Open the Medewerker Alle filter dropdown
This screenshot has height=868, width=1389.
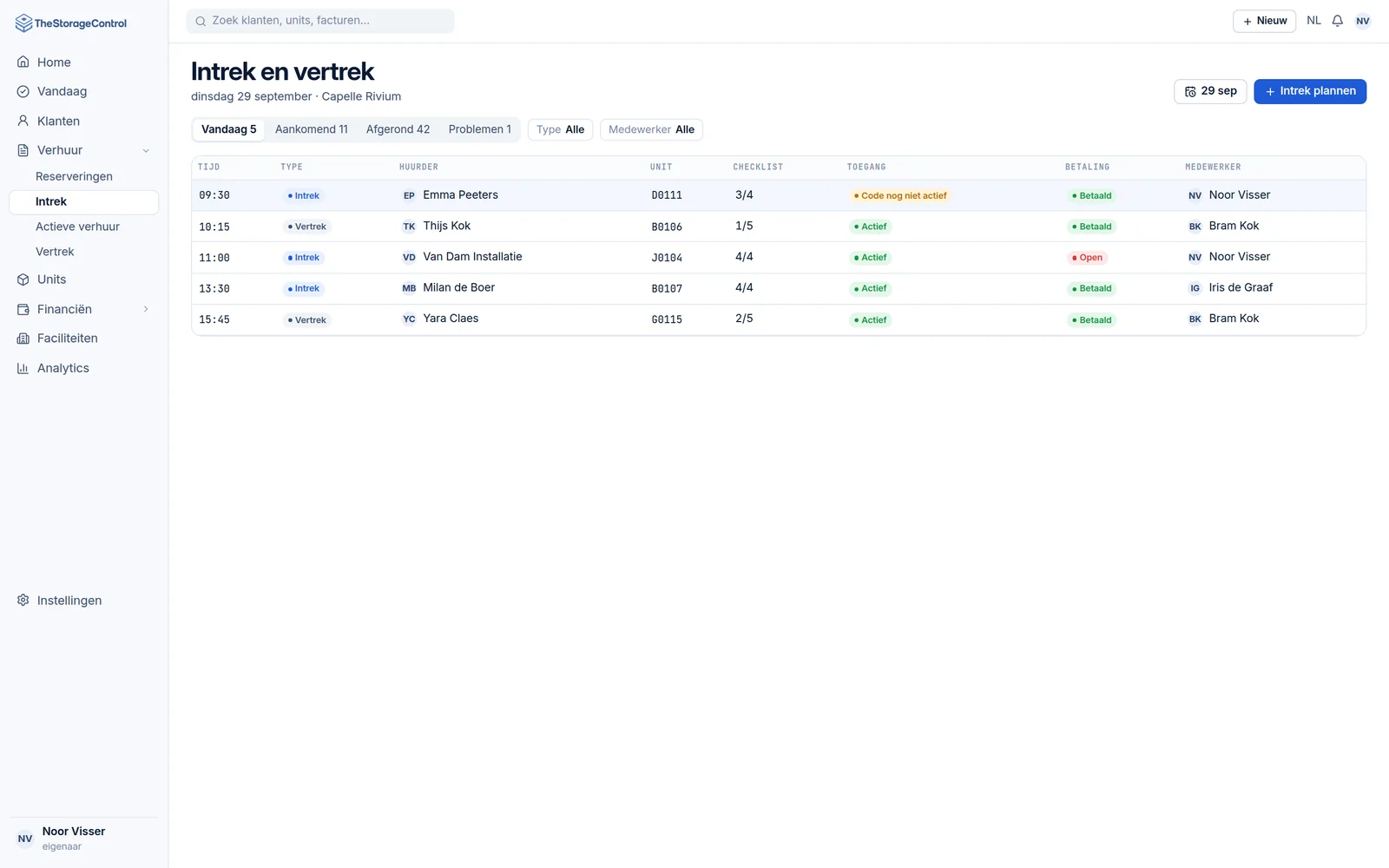click(651, 129)
